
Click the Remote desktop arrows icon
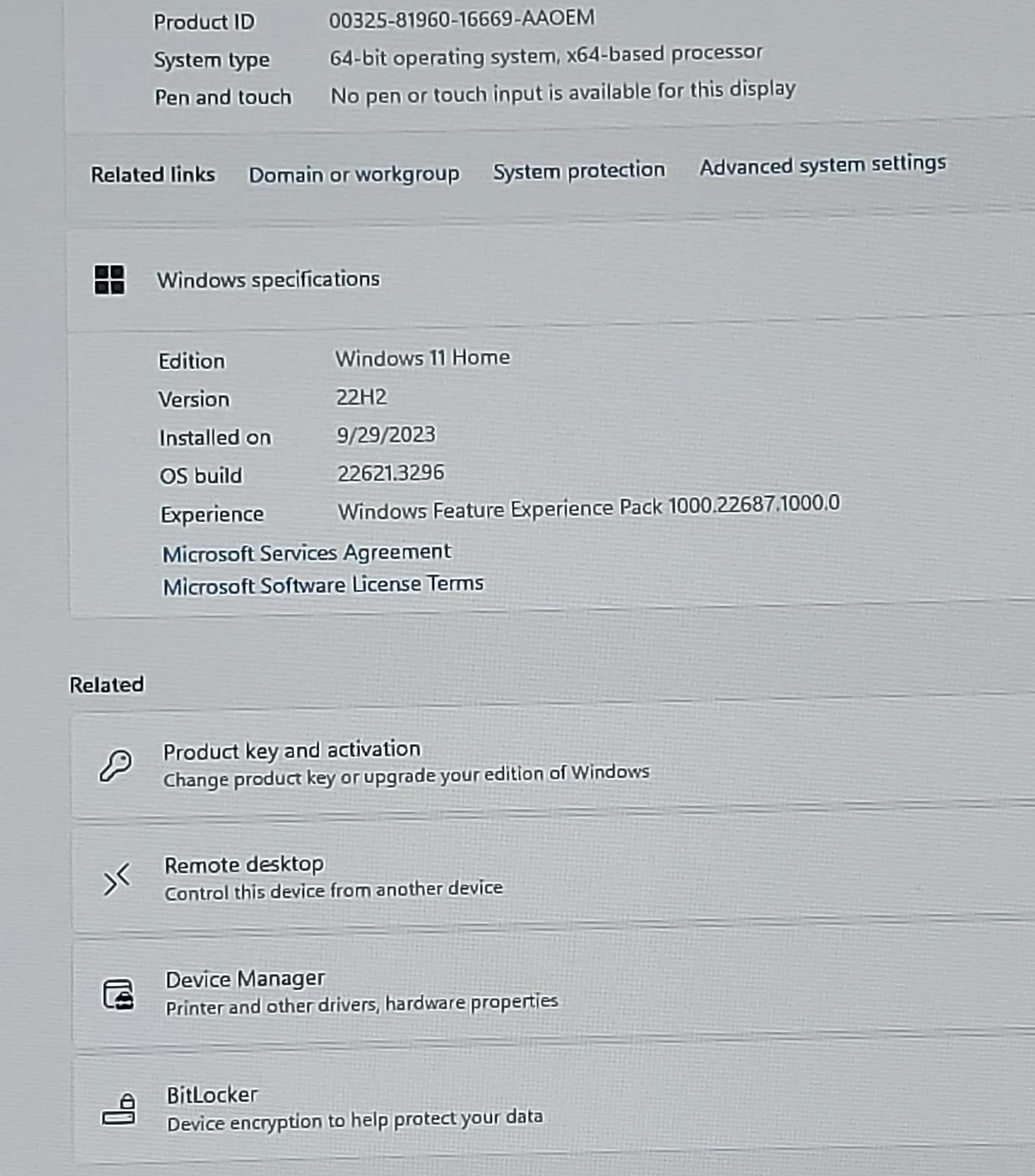[117, 879]
